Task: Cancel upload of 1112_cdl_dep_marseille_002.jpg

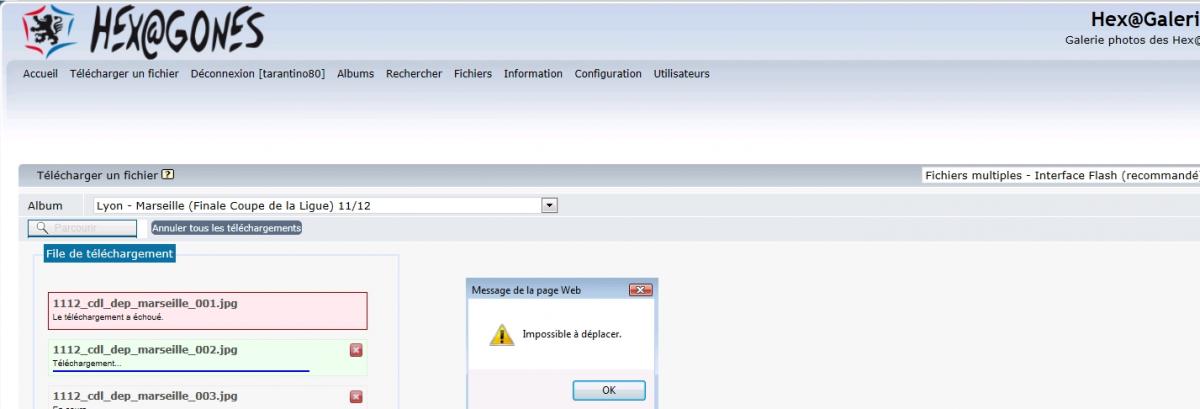Action: coord(356,350)
